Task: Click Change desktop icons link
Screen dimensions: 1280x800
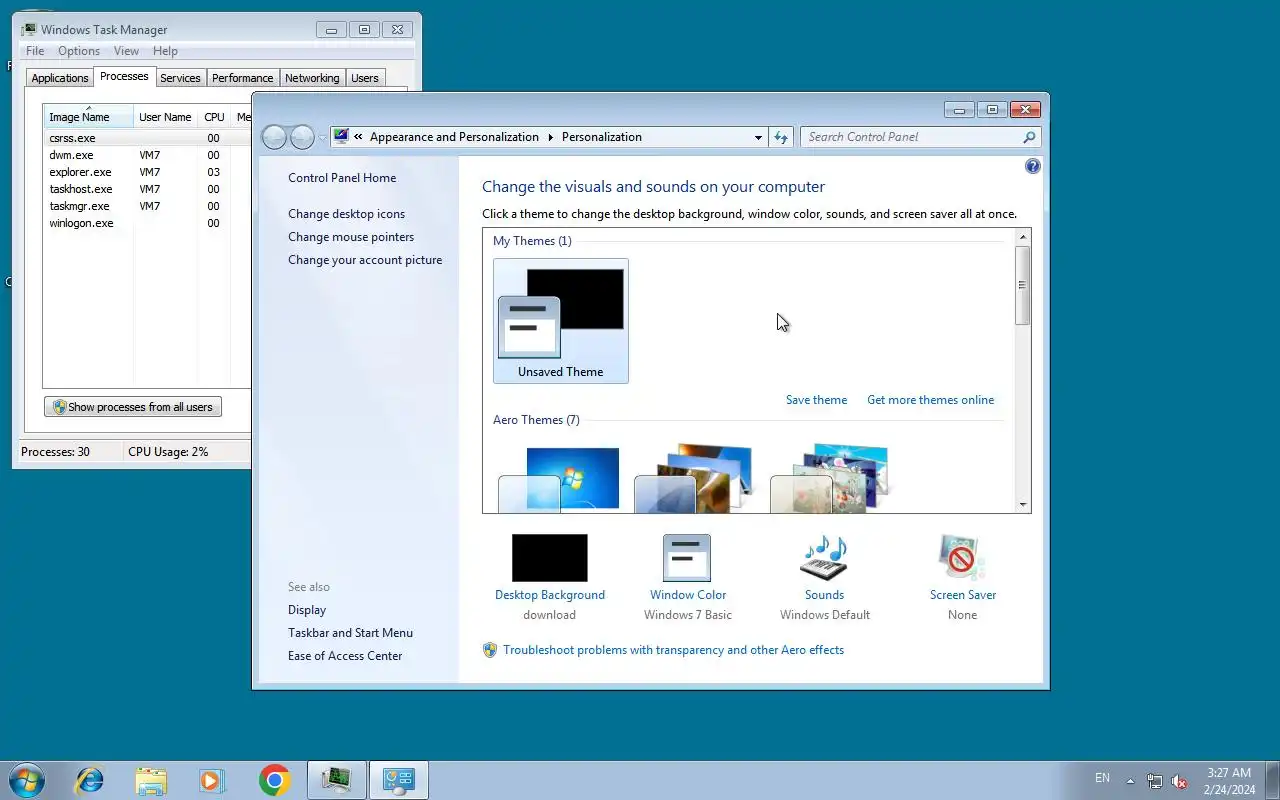Action: click(x=346, y=214)
